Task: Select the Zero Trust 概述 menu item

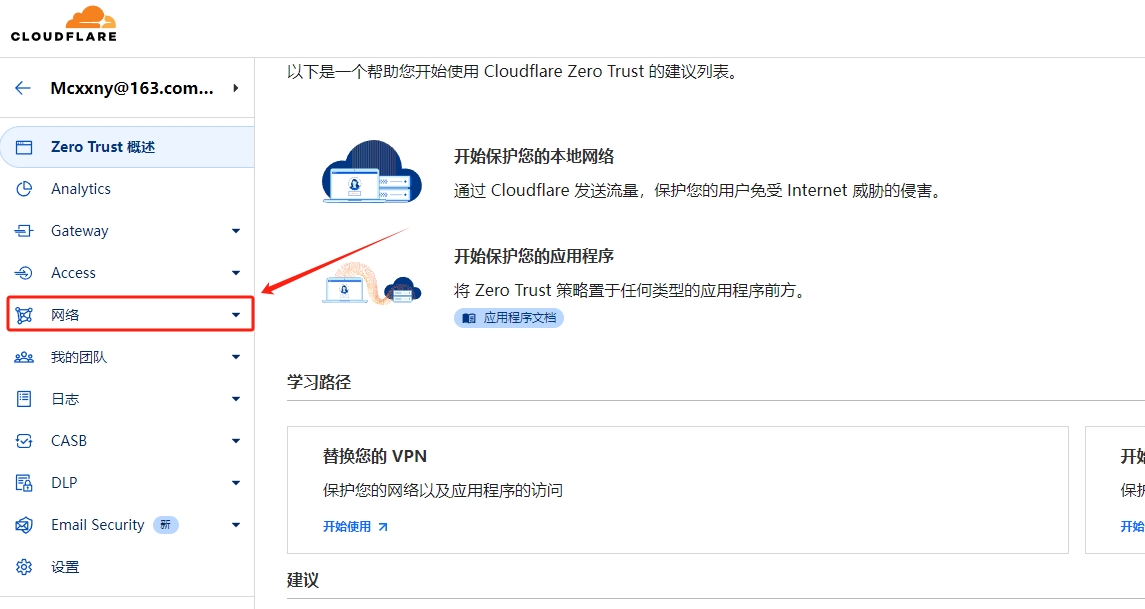Action: (x=127, y=147)
